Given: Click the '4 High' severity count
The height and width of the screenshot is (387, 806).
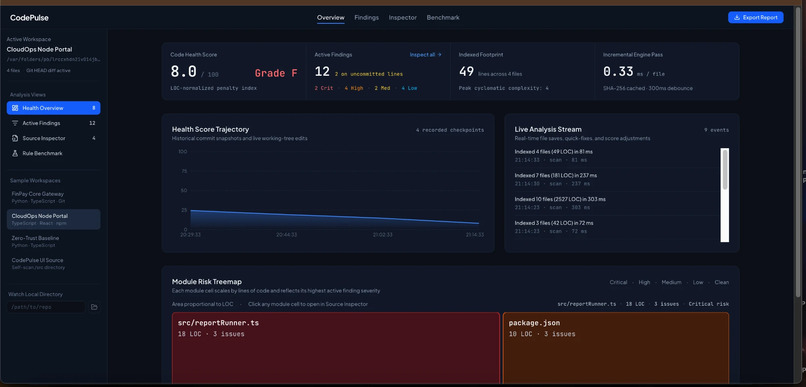Looking at the screenshot, I should [x=354, y=88].
